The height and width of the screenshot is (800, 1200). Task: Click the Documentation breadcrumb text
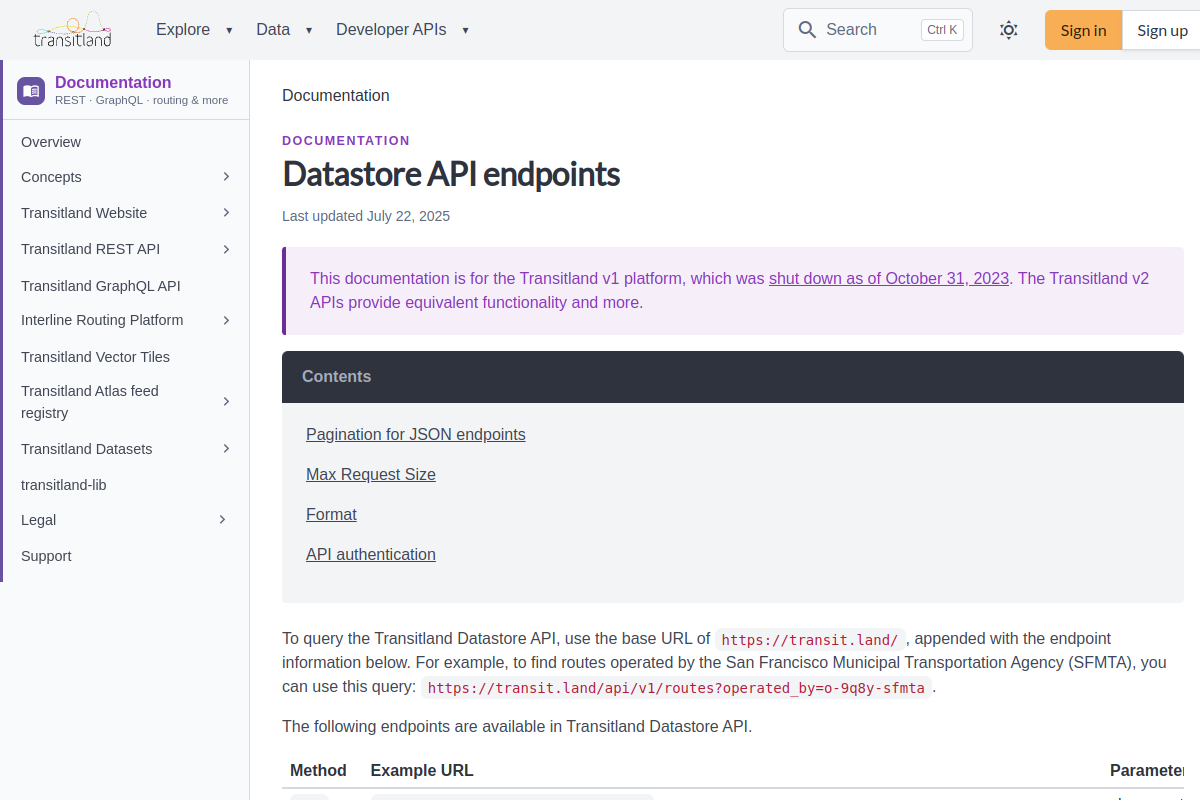coord(336,95)
